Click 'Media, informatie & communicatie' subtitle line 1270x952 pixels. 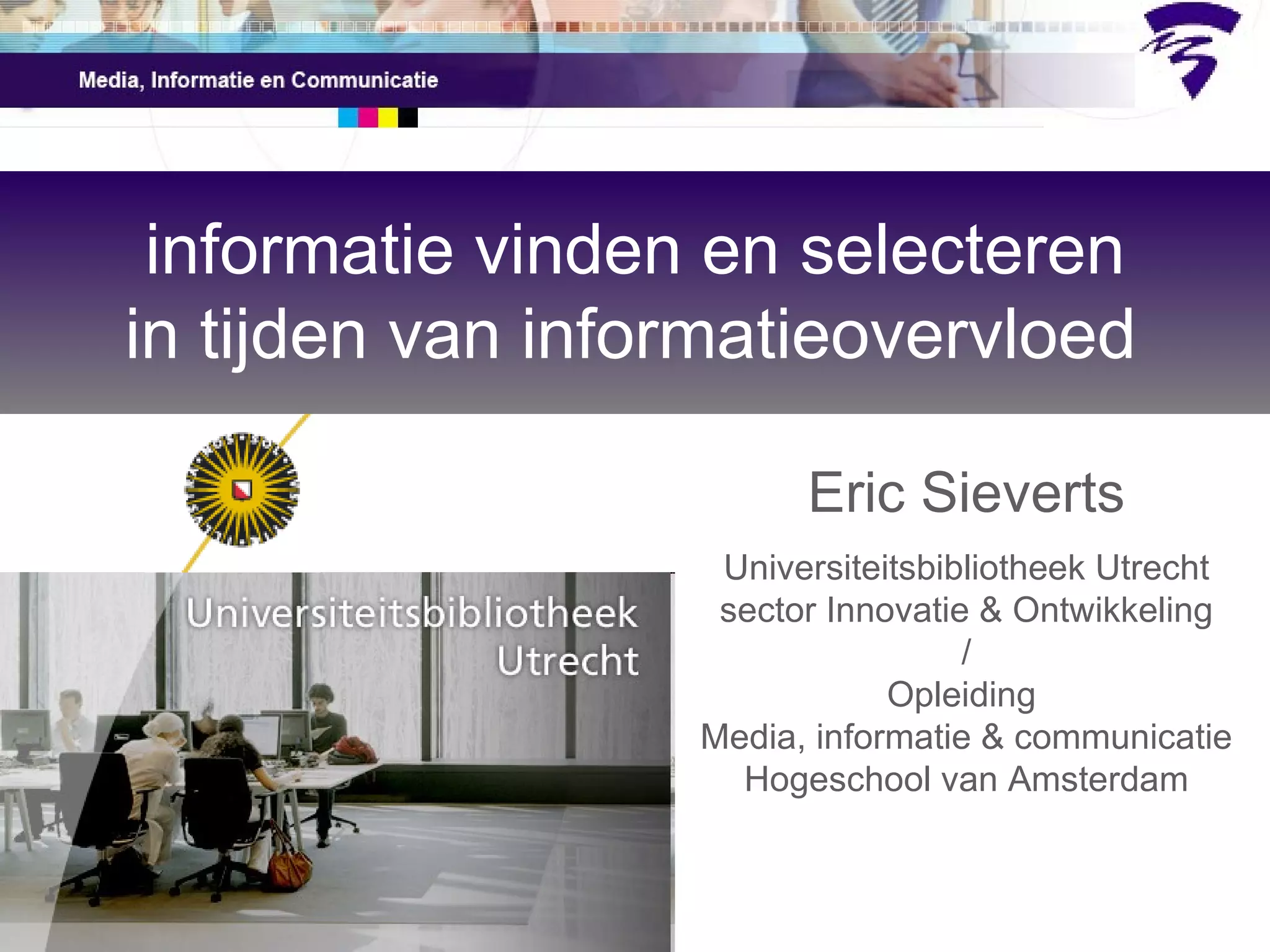(x=966, y=737)
